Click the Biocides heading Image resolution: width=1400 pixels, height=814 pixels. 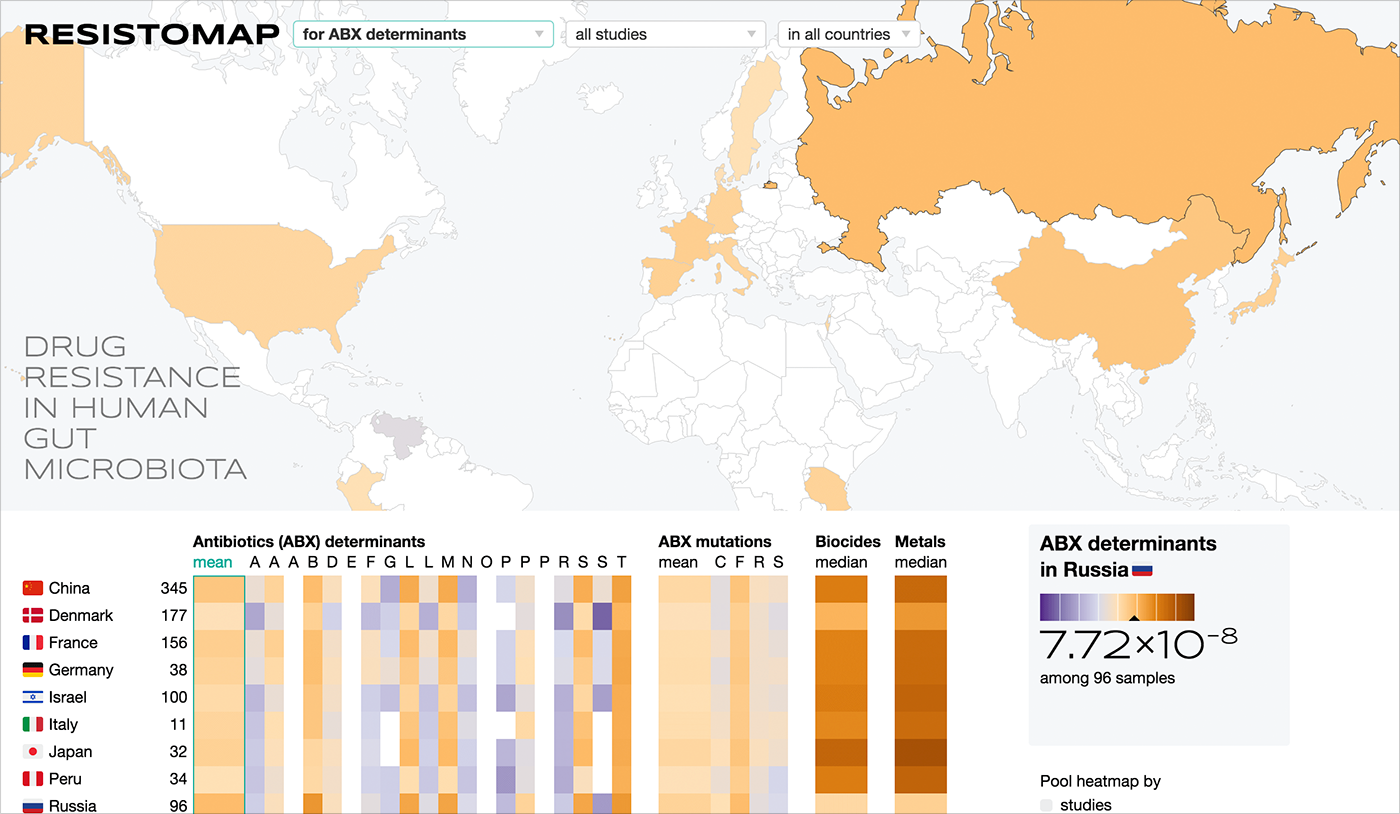pos(848,542)
